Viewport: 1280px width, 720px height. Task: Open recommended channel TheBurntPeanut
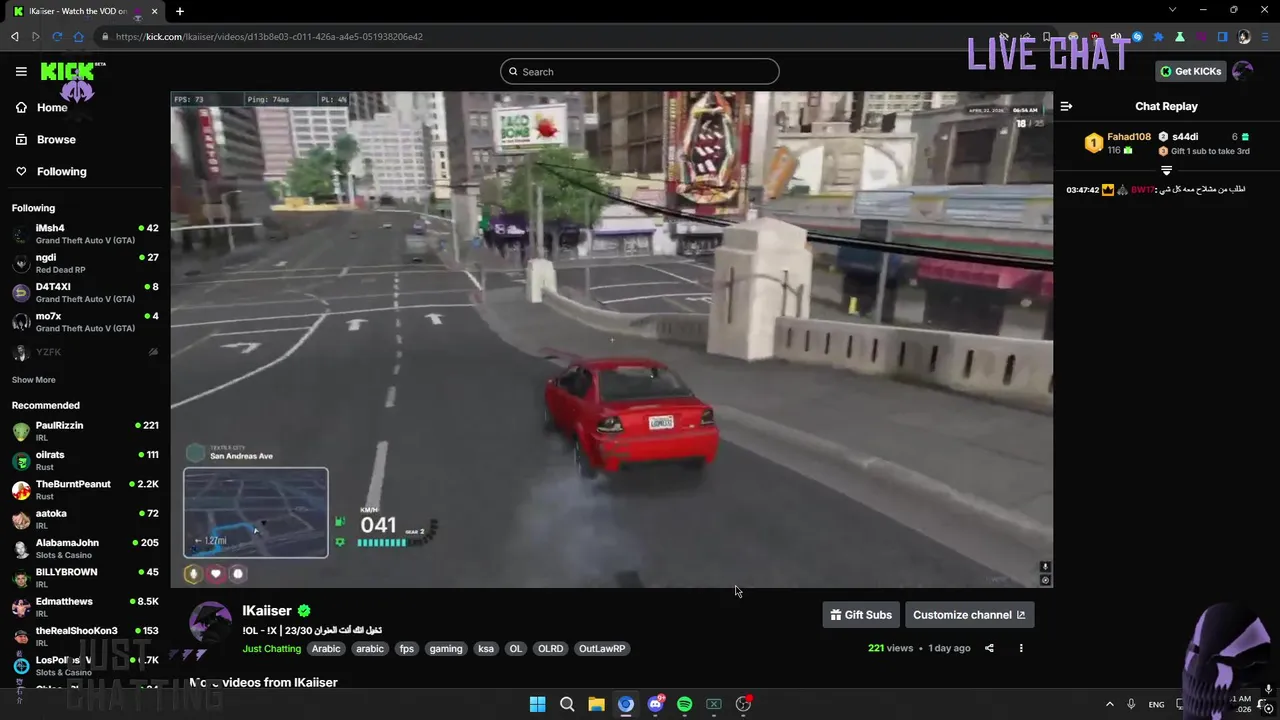pos(85,490)
